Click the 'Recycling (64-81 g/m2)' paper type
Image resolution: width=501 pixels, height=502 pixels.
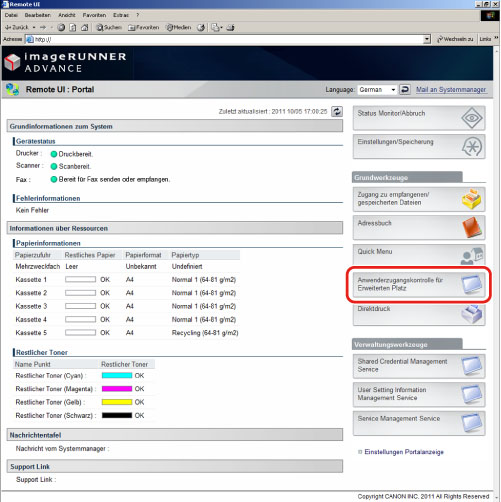tap(205, 333)
